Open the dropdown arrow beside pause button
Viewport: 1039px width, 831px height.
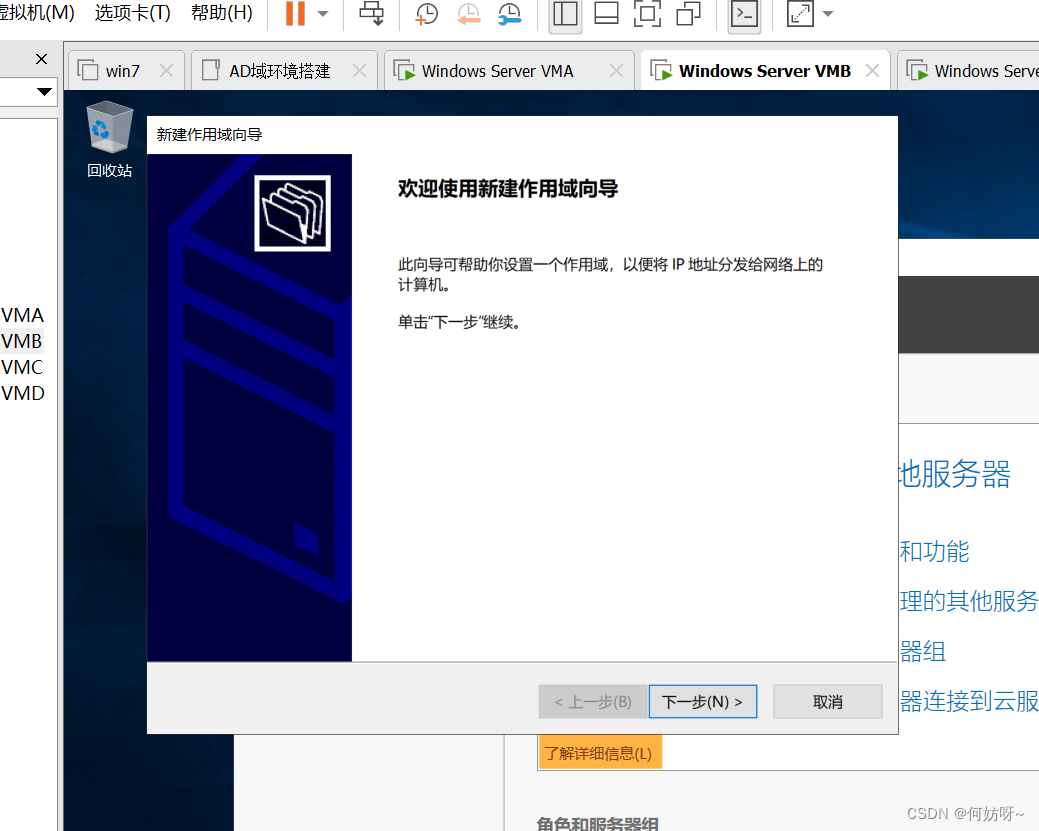coord(322,14)
